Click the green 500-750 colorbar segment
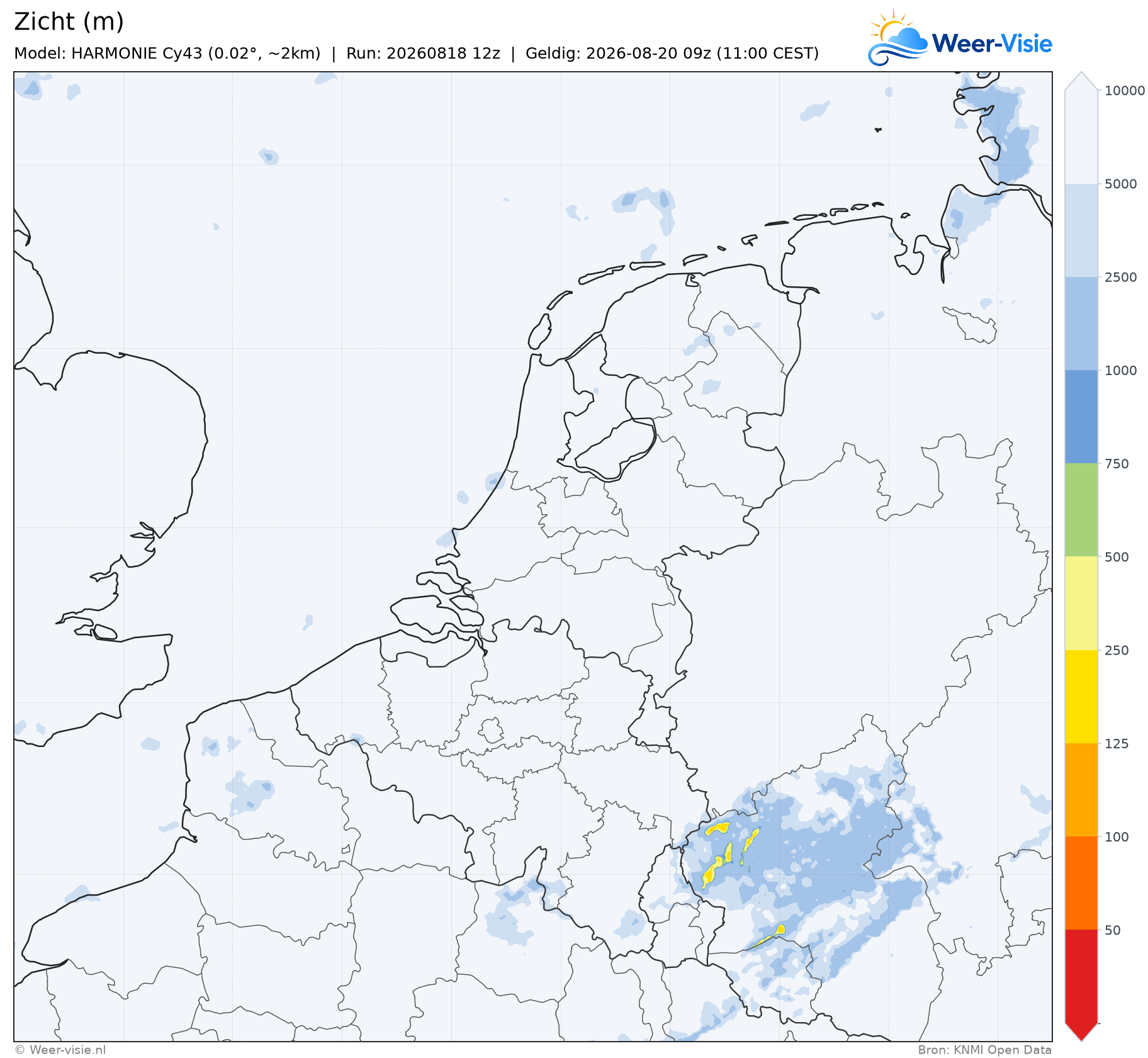 click(1081, 510)
